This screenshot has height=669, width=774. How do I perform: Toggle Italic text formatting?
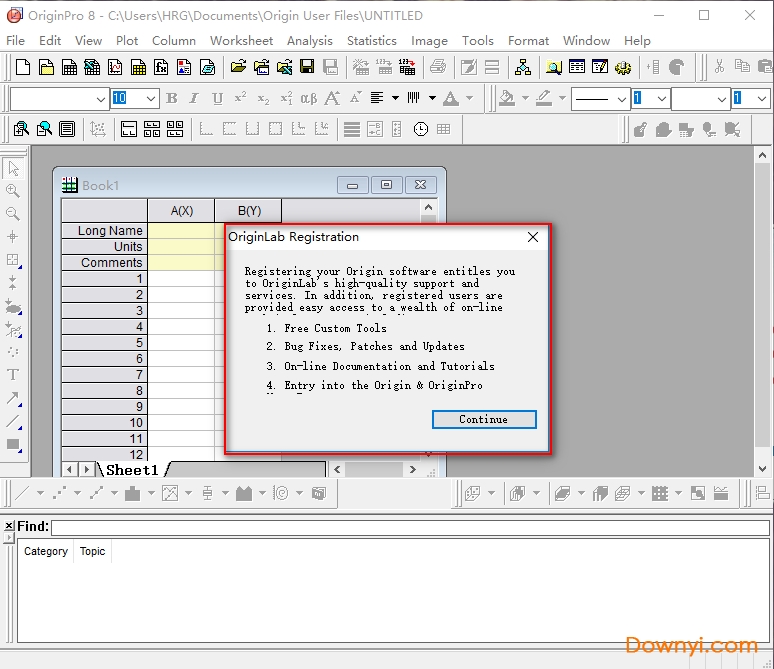pyautogui.click(x=193, y=98)
